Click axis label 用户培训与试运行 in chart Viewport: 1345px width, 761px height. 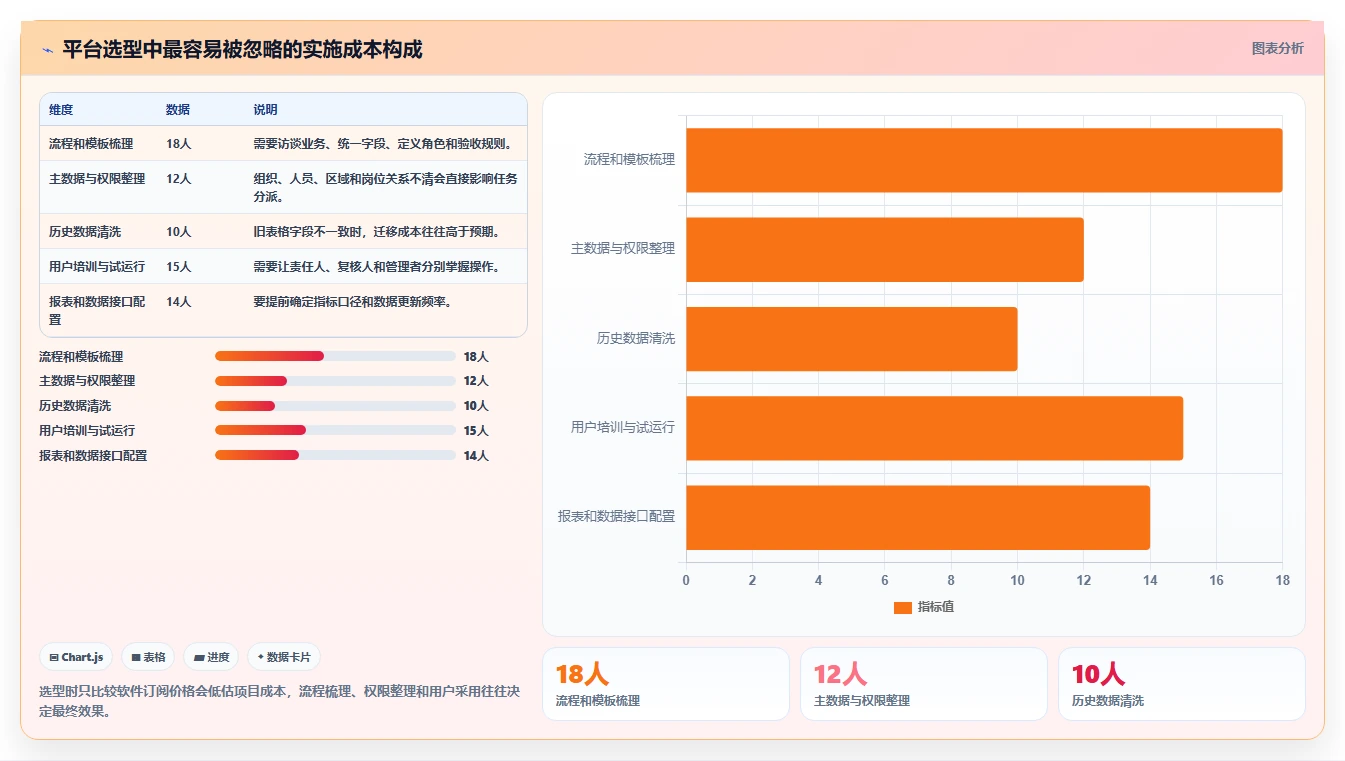[x=623, y=427]
